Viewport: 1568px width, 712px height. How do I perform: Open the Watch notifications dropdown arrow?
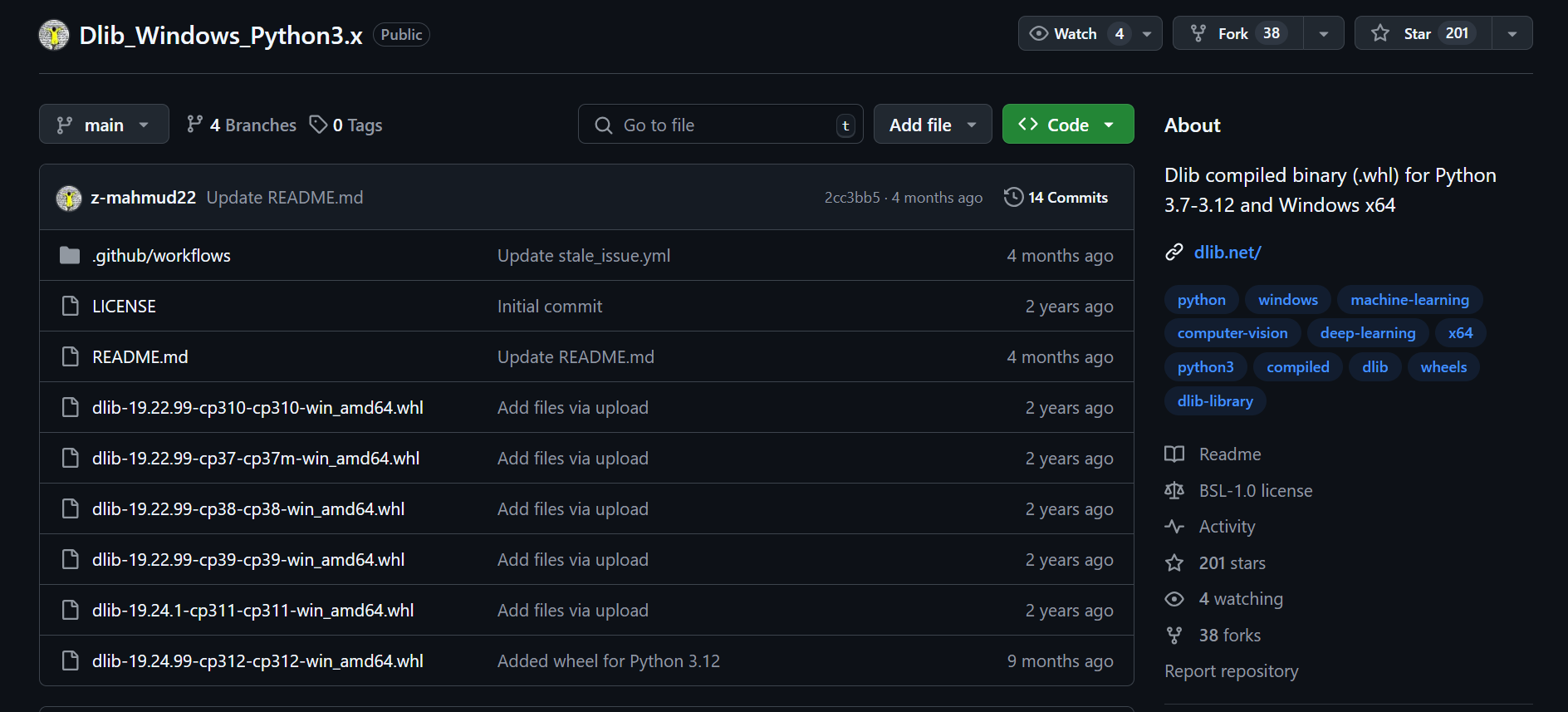[1147, 33]
